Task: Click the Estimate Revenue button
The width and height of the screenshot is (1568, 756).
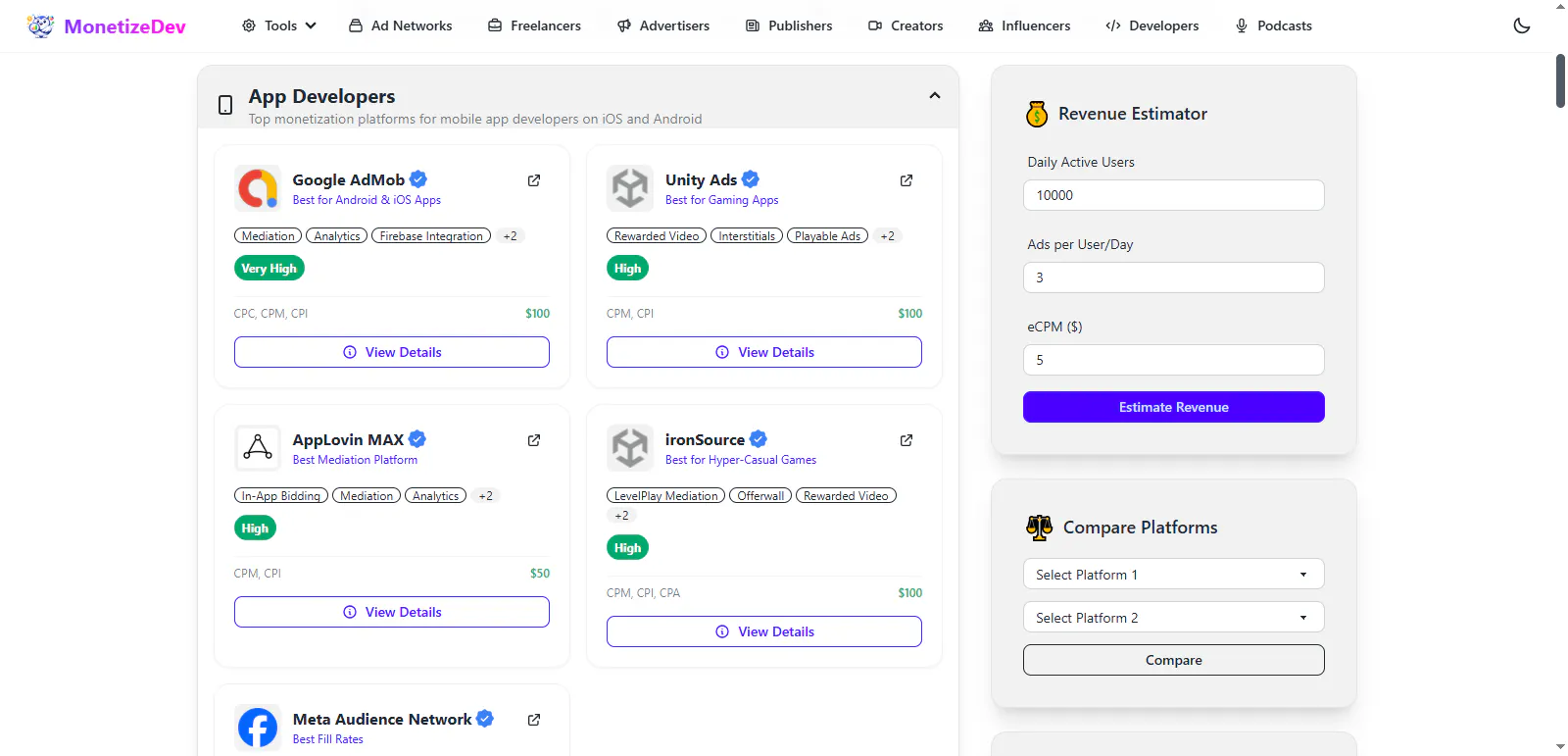Action: point(1174,407)
